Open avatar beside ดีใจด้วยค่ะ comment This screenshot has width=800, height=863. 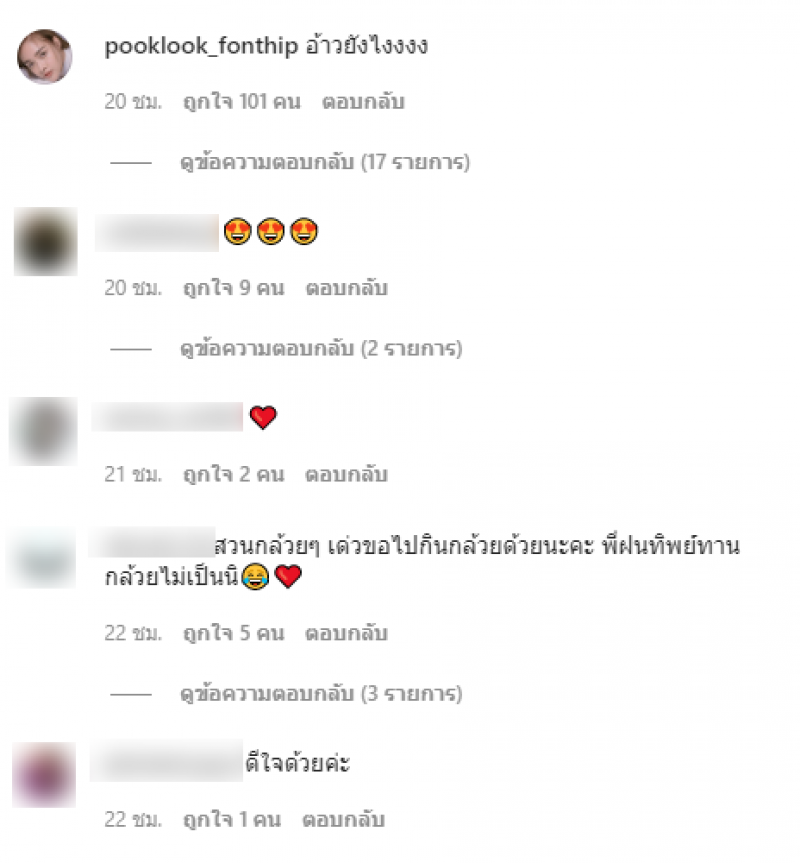click(x=44, y=775)
